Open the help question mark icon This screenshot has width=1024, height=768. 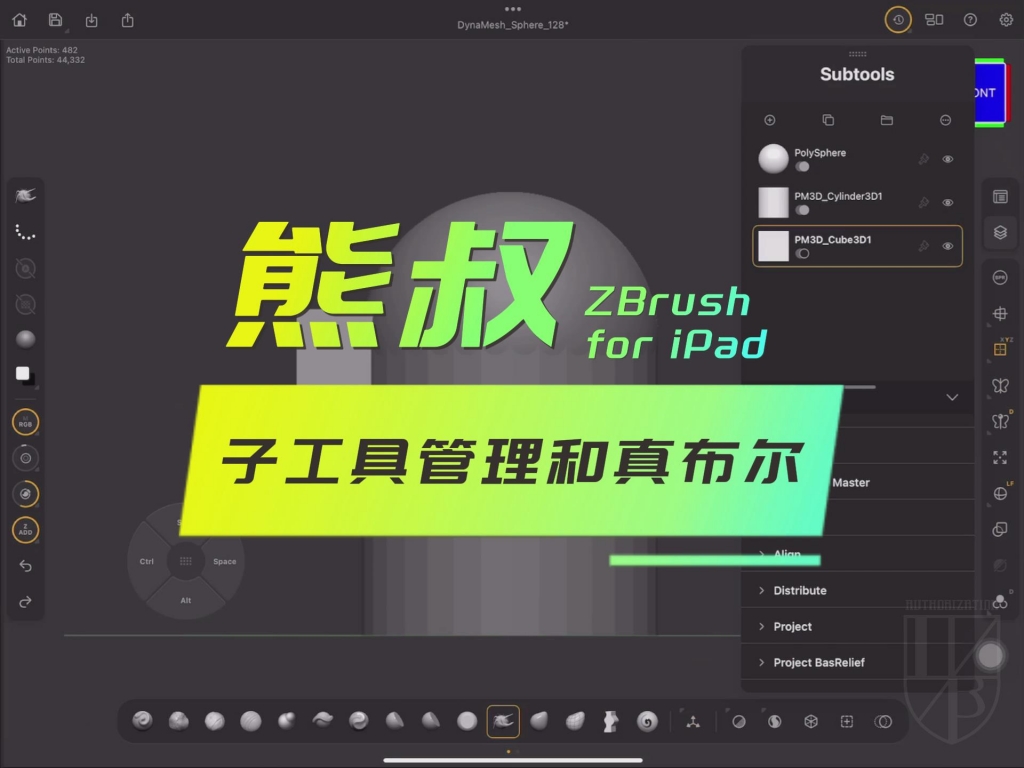(970, 20)
